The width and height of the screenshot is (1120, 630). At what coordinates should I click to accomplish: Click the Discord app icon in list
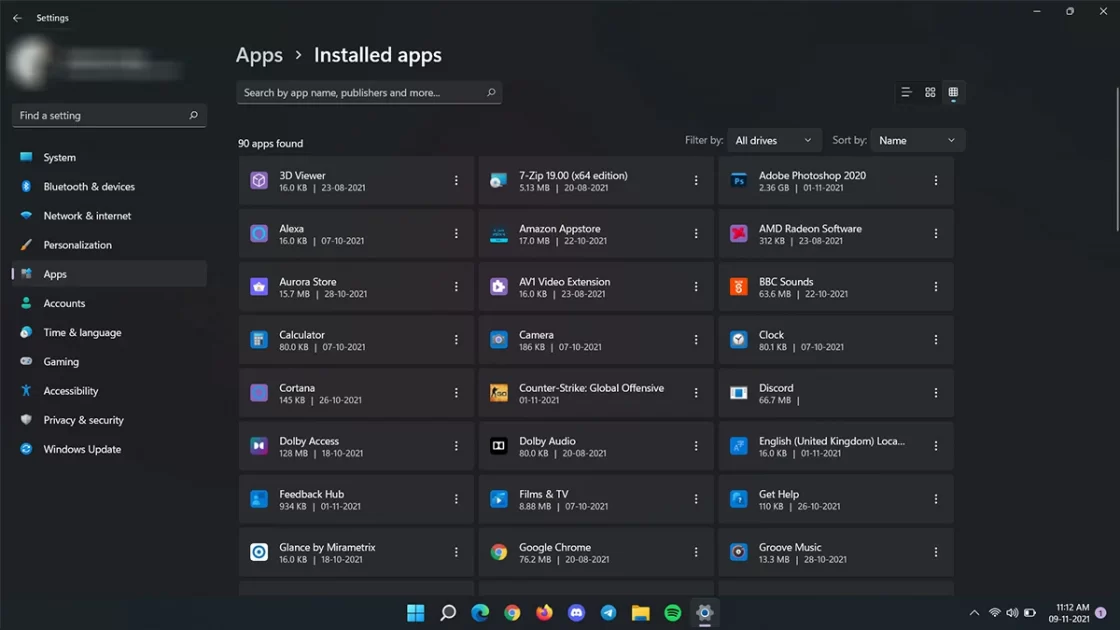[x=738, y=393]
